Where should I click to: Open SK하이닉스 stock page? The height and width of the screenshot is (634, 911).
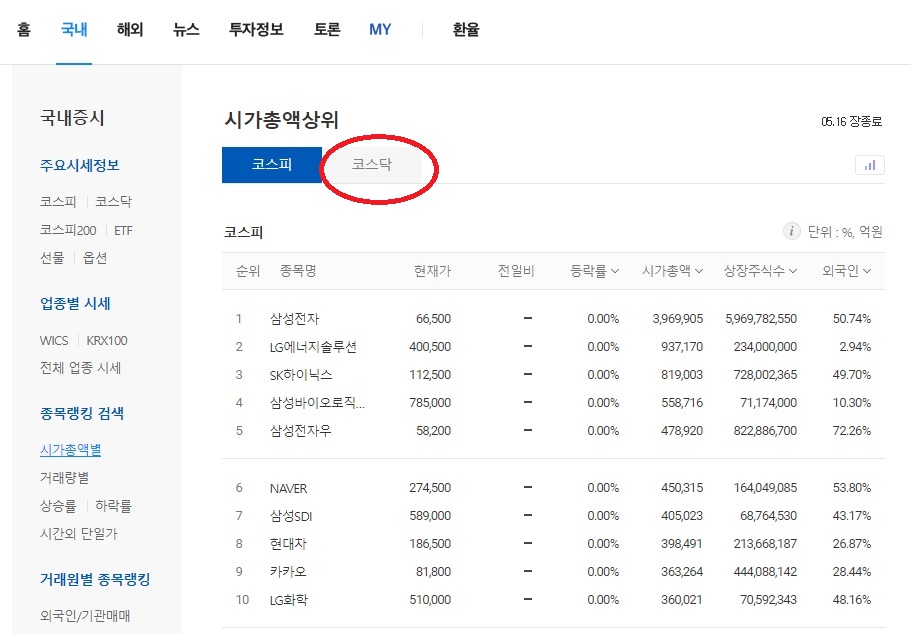(301, 375)
